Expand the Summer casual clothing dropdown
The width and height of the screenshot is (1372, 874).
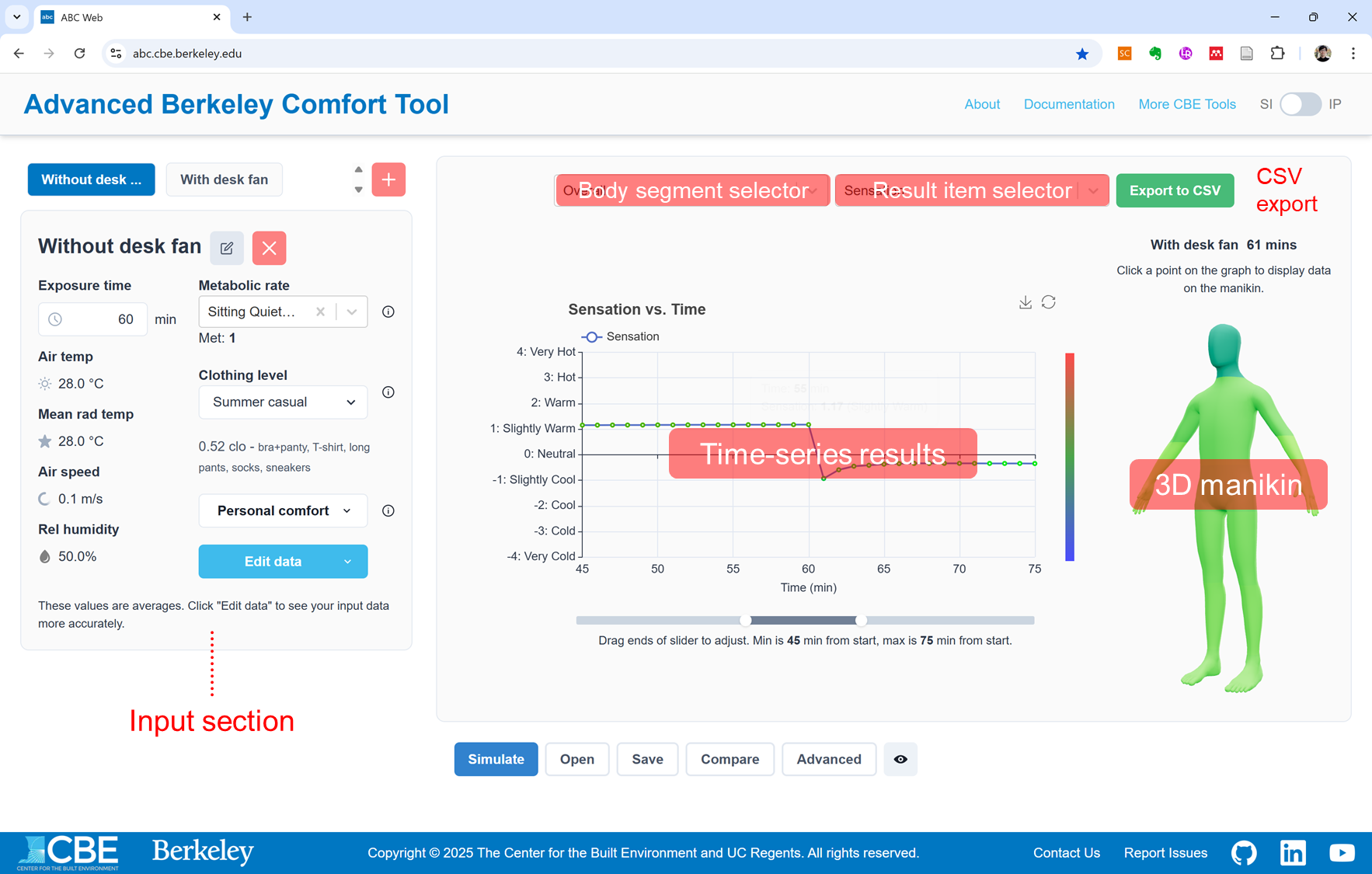pyautogui.click(x=283, y=402)
